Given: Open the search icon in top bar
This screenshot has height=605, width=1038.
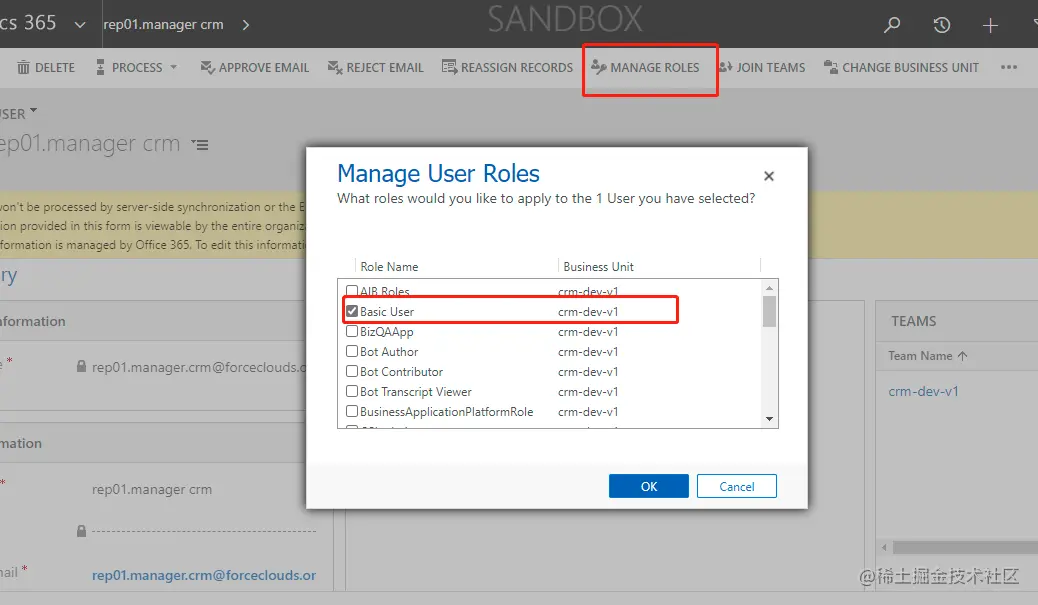Looking at the screenshot, I should point(892,25).
